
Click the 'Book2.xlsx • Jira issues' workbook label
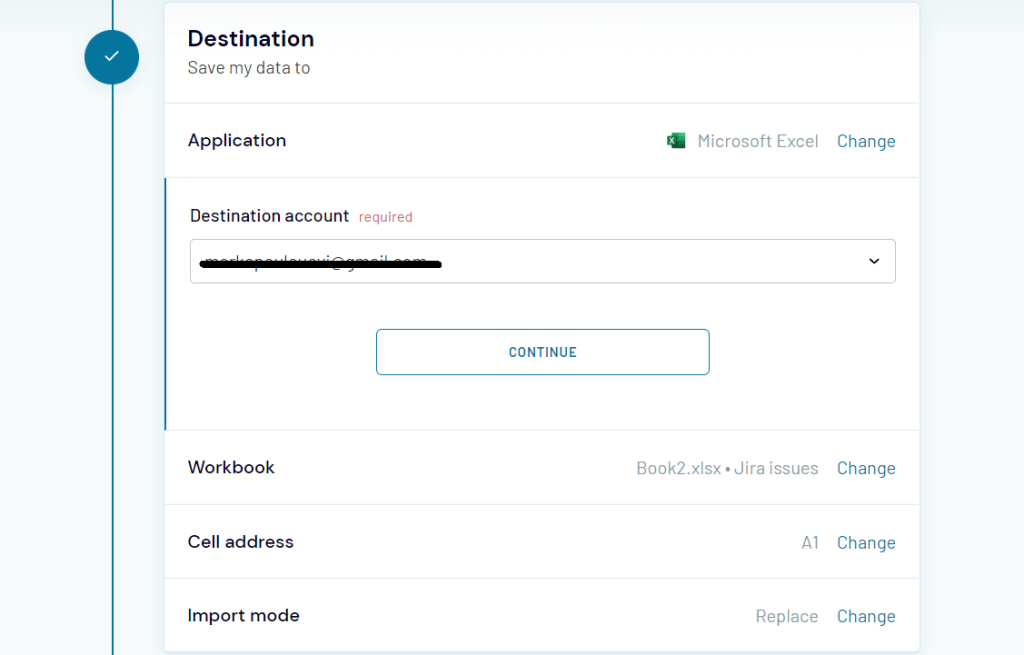click(x=727, y=467)
